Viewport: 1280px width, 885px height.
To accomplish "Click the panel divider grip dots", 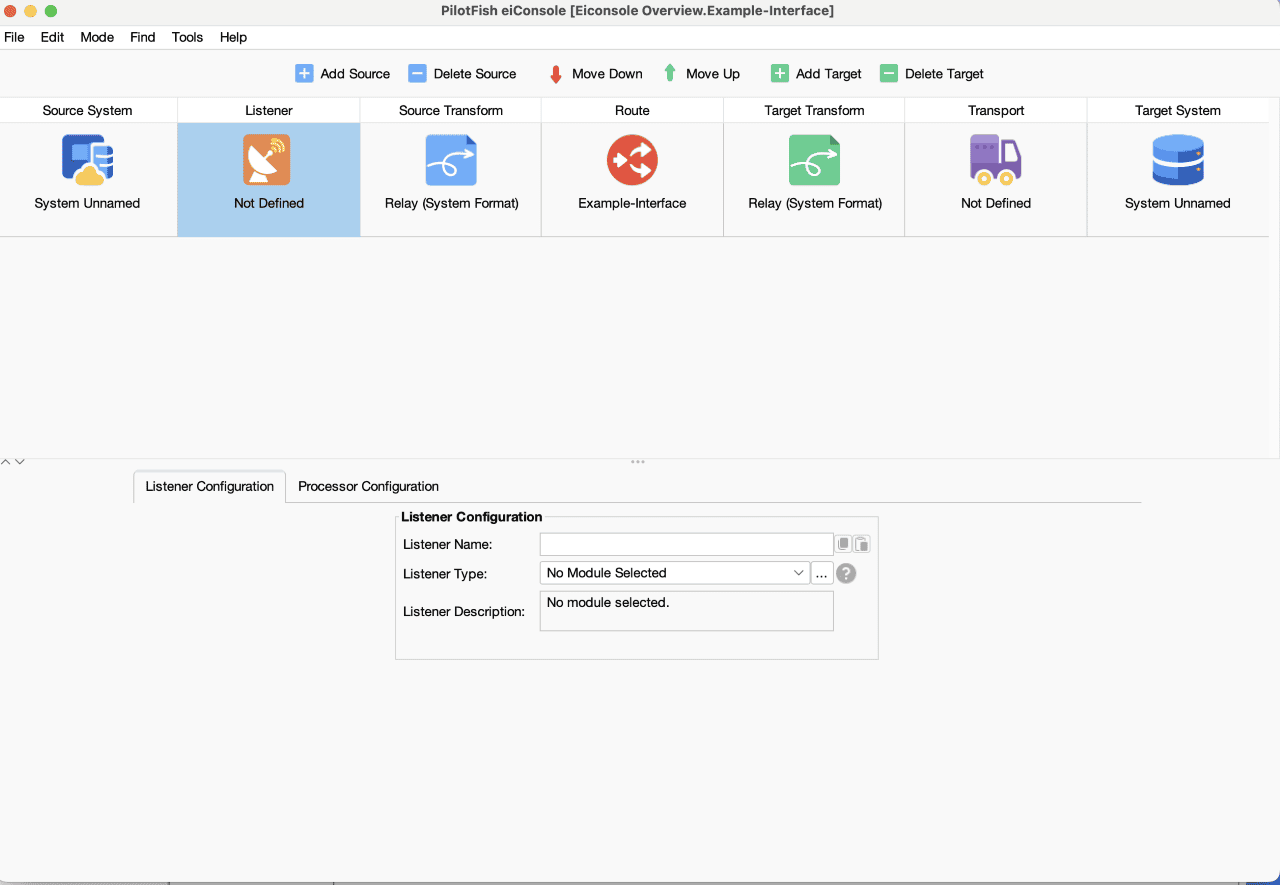I will [638, 462].
